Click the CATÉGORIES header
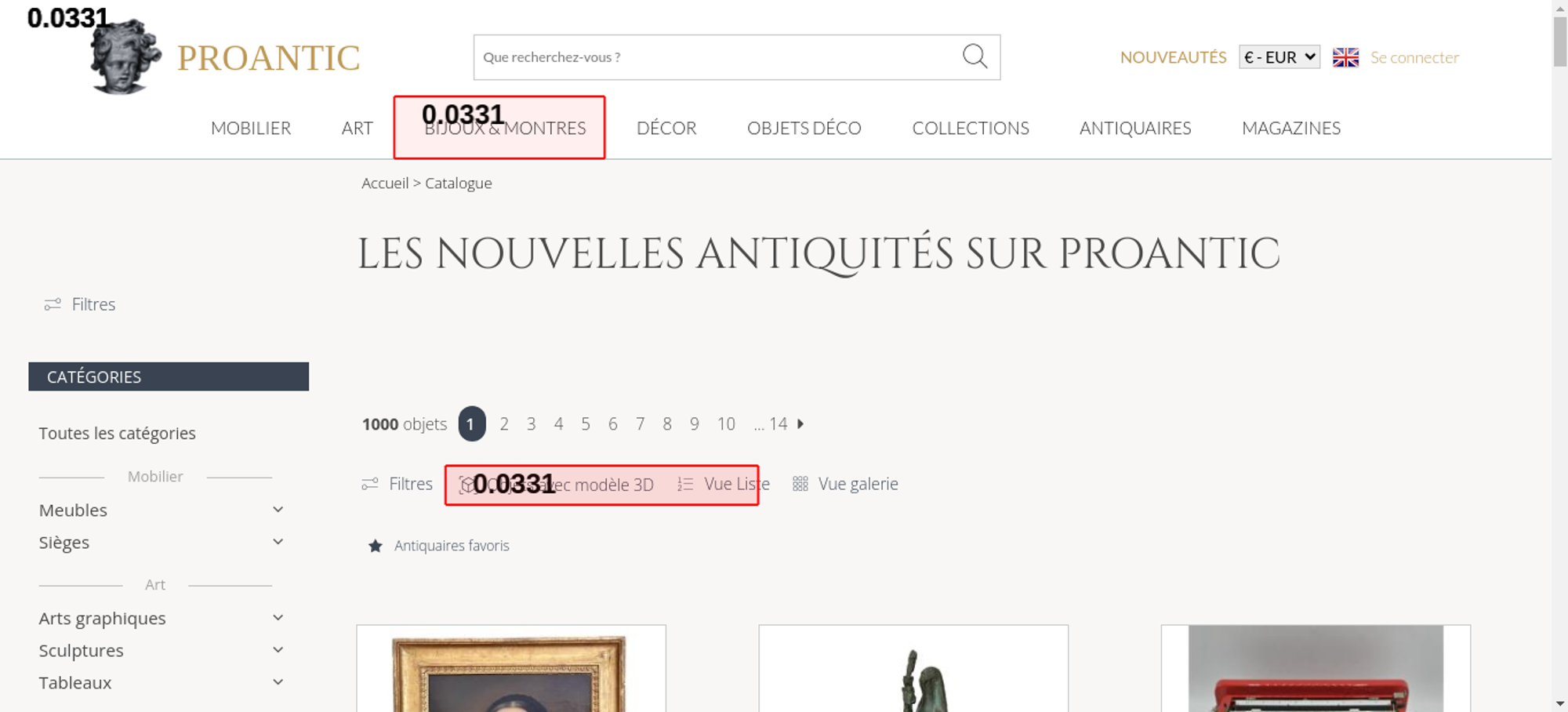The width and height of the screenshot is (1568, 712). pyautogui.click(x=169, y=376)
